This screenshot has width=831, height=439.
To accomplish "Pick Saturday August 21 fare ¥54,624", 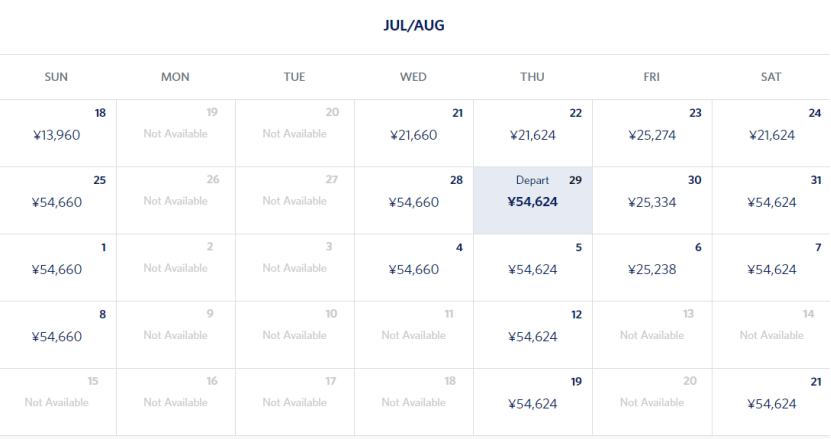I will (x=771, y=403).
